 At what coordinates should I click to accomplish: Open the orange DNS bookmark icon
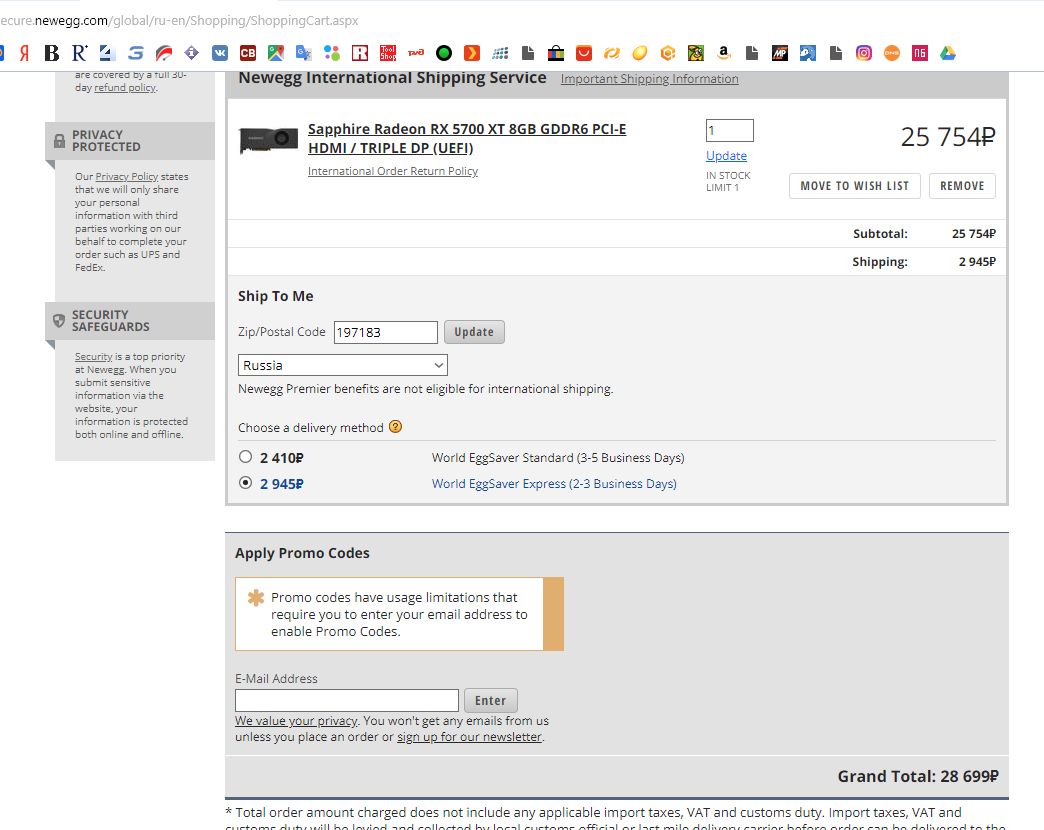(892, 53)
